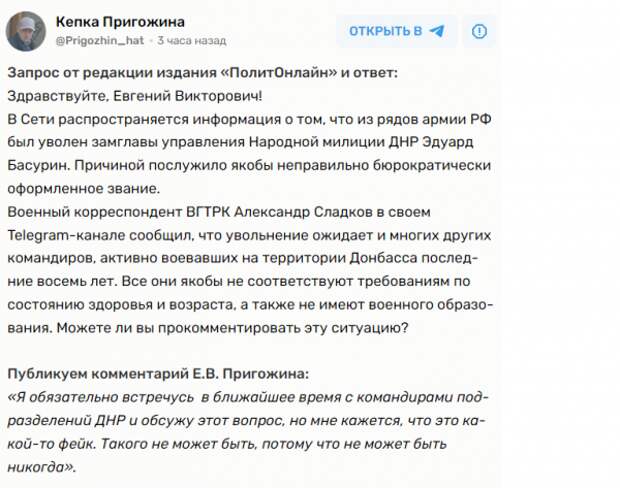Image resolution: width=620 pixels, height=488 pixels.
Task: Click the bold line «Публикуем комментарий Е.В. Пригожина:»
Action: 158,374
